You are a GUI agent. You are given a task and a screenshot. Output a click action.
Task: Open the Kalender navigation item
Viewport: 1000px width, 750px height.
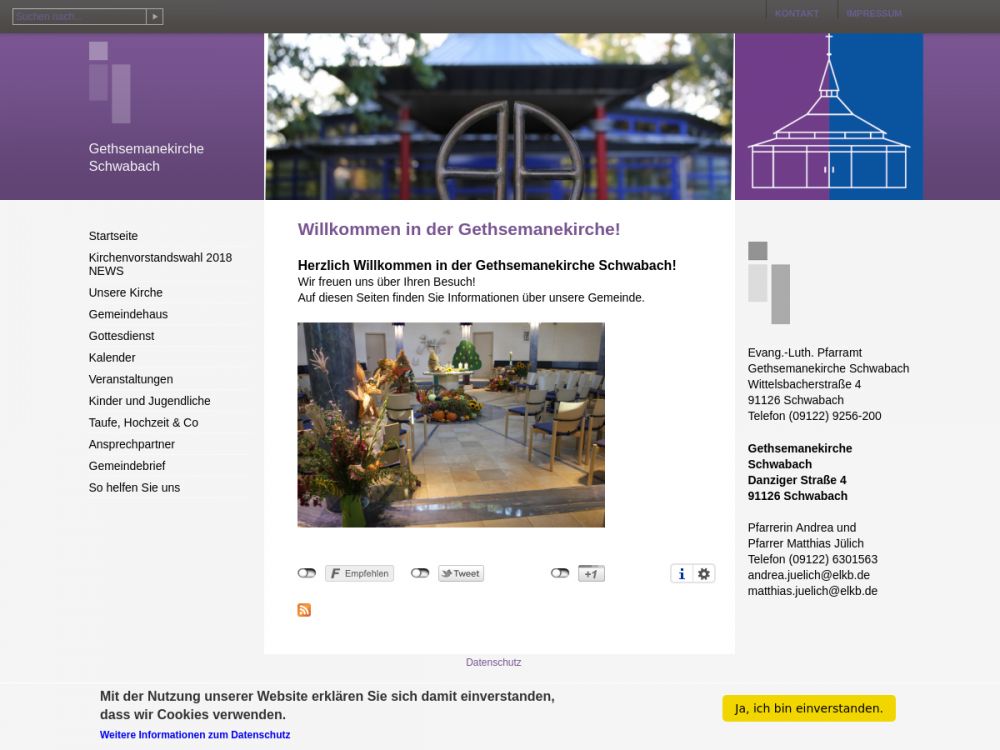(x=112, y=358)
